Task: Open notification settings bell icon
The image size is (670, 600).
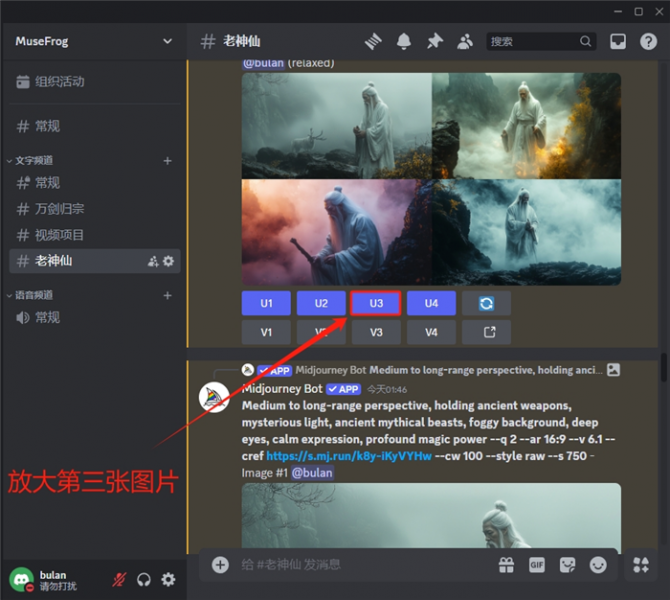Action: (404, 41)
